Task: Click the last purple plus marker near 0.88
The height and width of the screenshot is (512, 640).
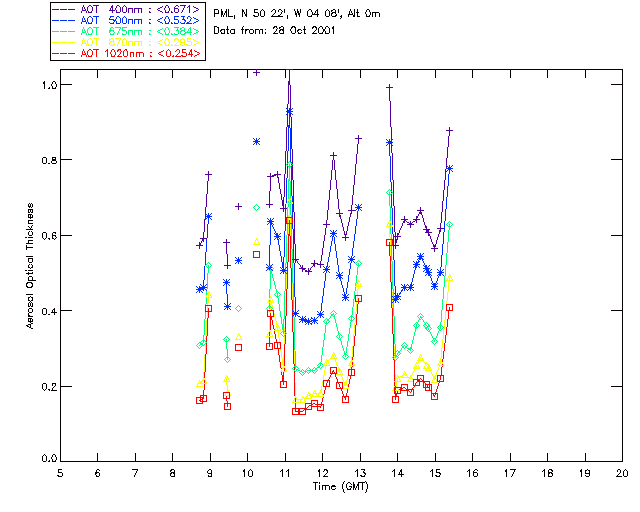Action: click(449, 131)
